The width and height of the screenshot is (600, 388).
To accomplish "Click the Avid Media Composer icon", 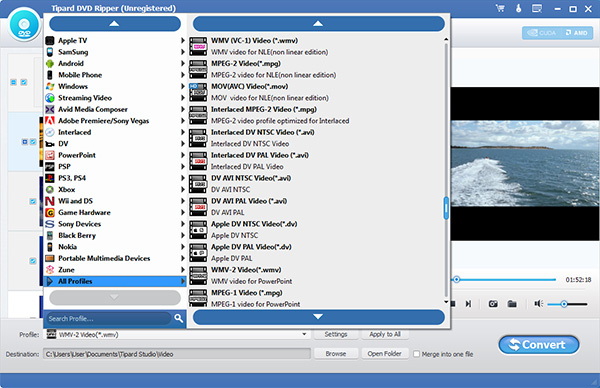I will [x=50, y=109].
